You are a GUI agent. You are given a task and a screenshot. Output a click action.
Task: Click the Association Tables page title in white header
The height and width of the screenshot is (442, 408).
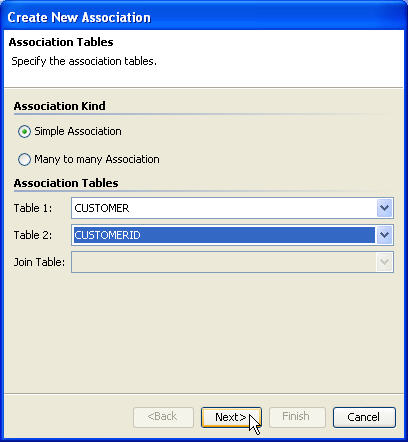61,42
